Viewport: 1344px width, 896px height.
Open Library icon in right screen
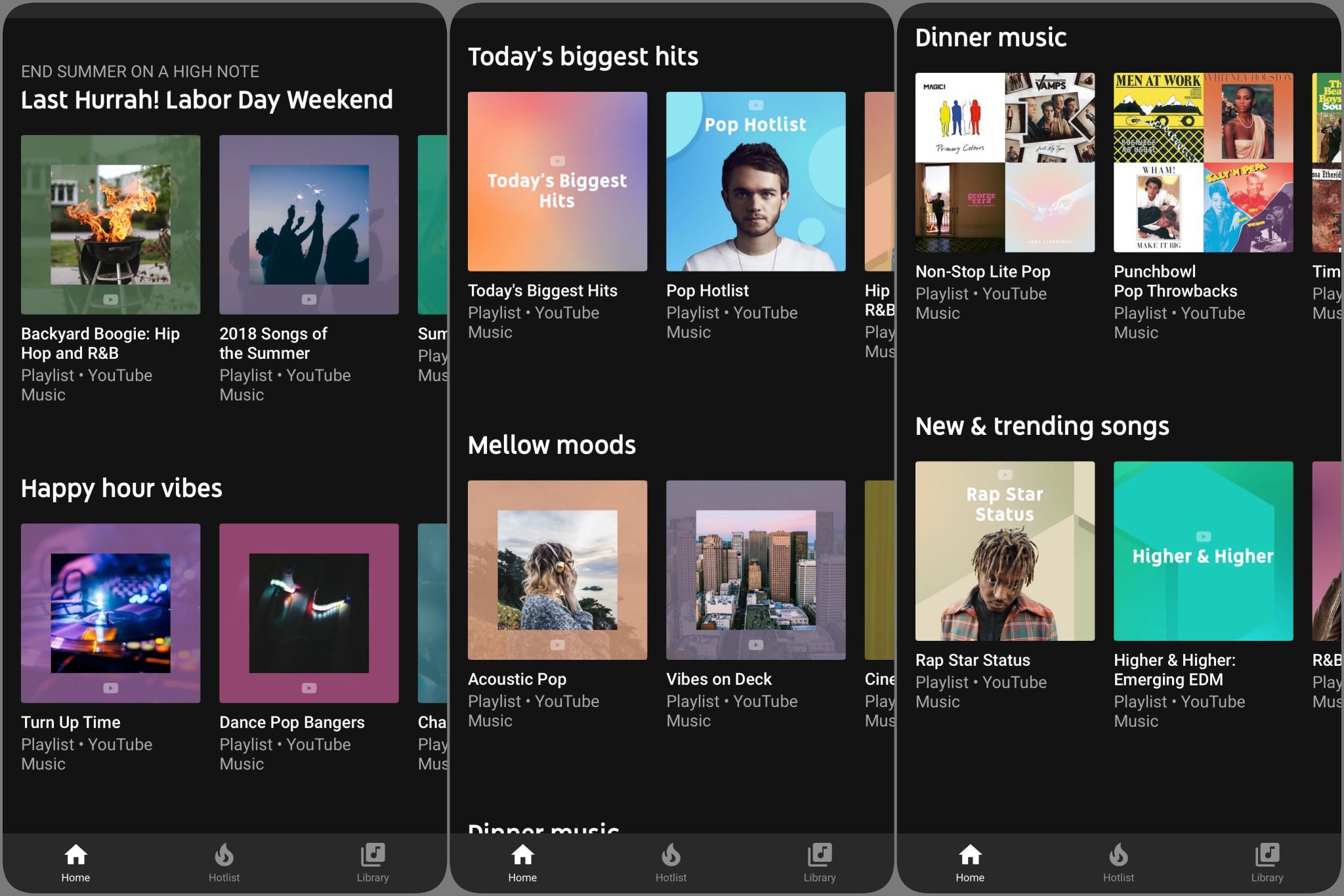point(1267,855)
